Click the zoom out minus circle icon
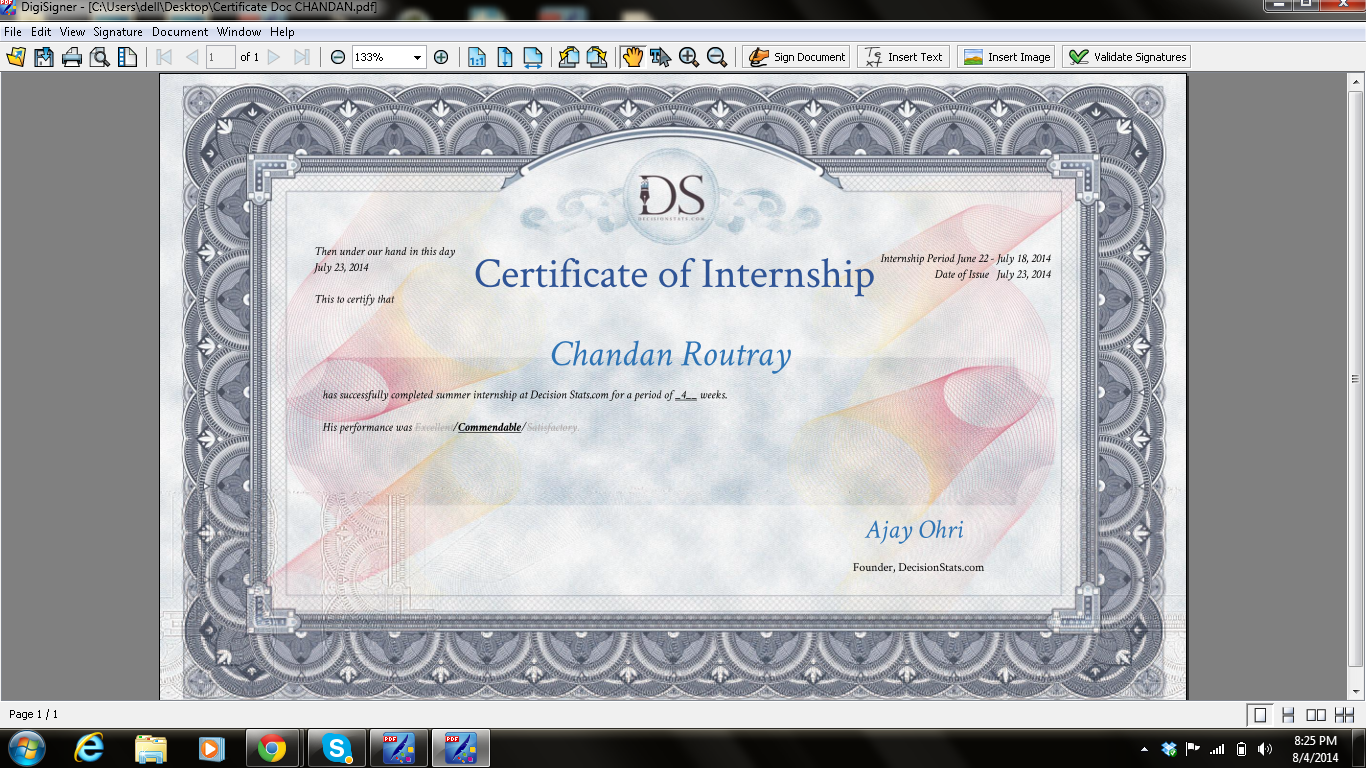 (x=338, y=57)
